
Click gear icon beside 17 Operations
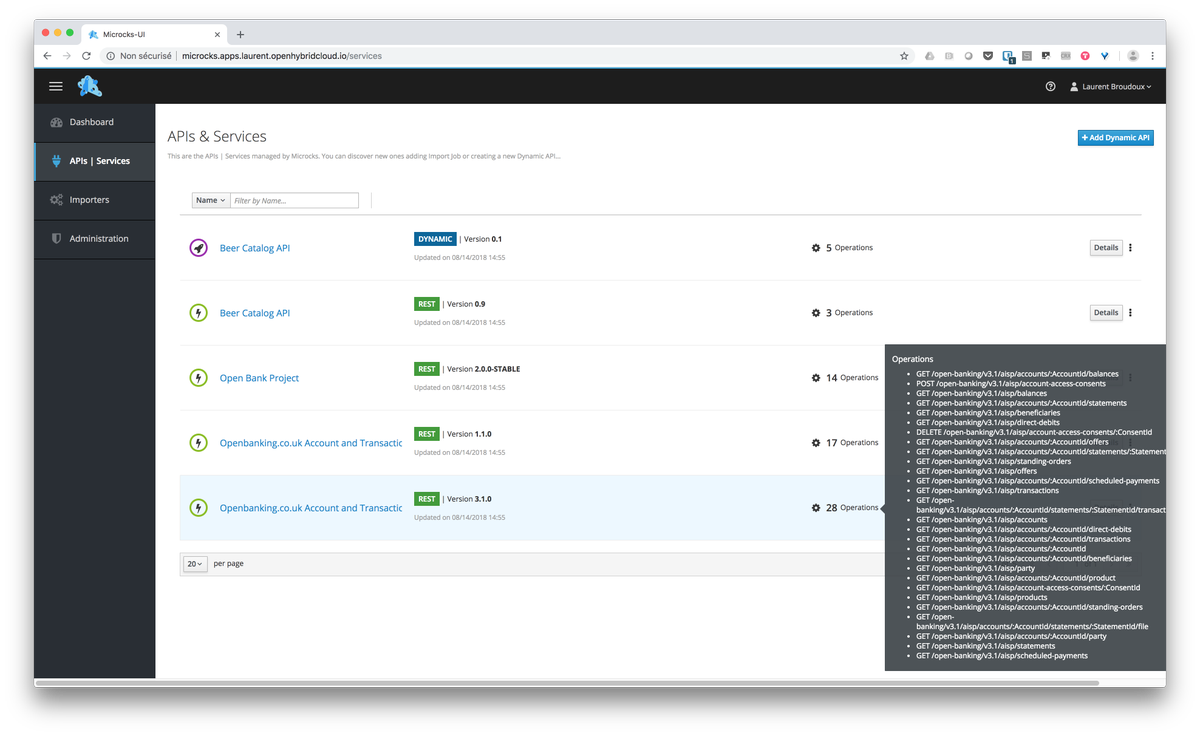[816, 443]
